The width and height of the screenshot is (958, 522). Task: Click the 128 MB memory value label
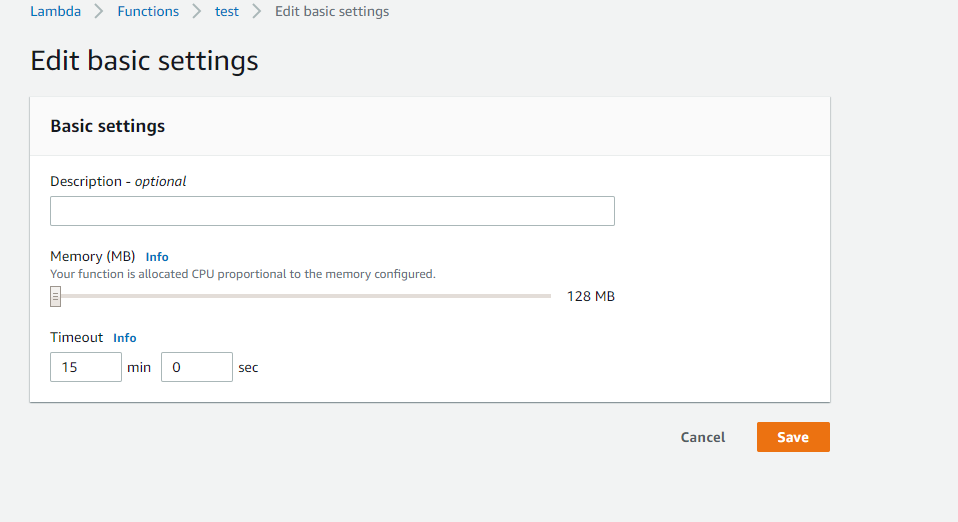tap(591, 296)
